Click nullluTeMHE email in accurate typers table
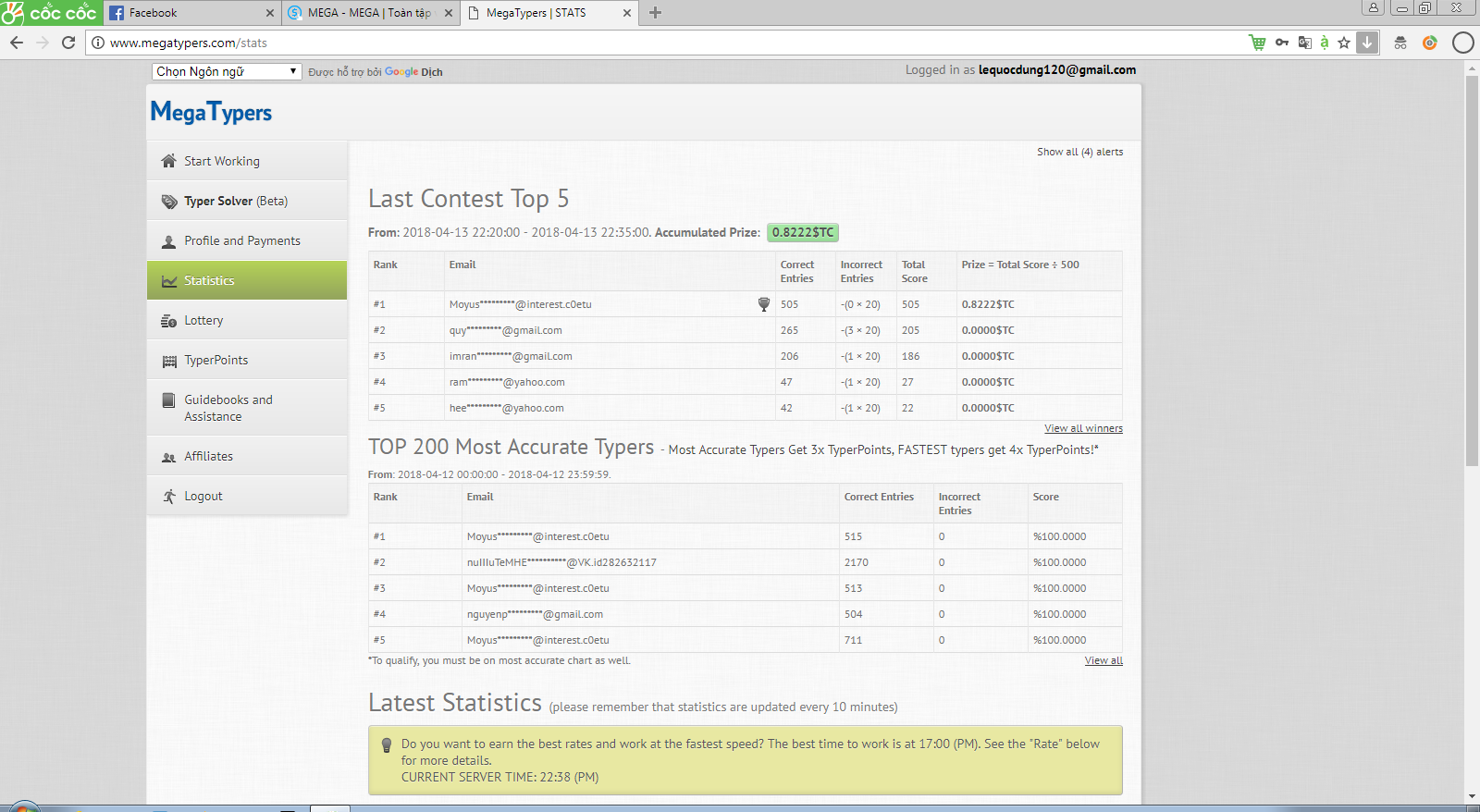 [x=561, y=562]
